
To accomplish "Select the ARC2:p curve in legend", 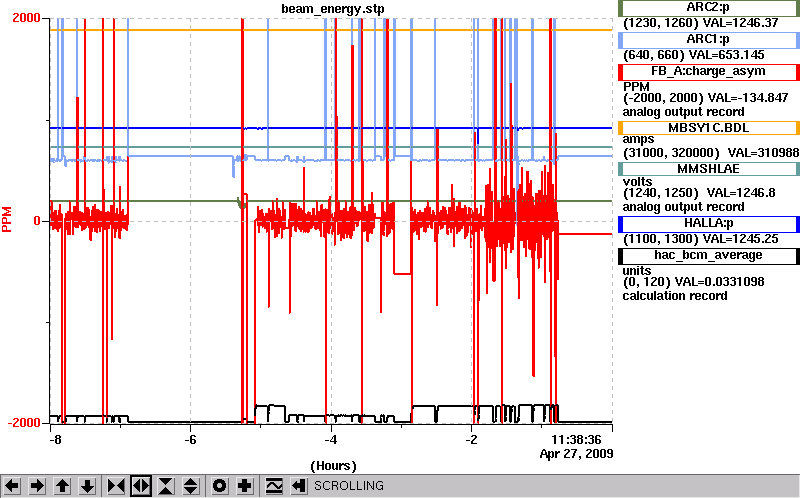I will (x=709, y=8).
